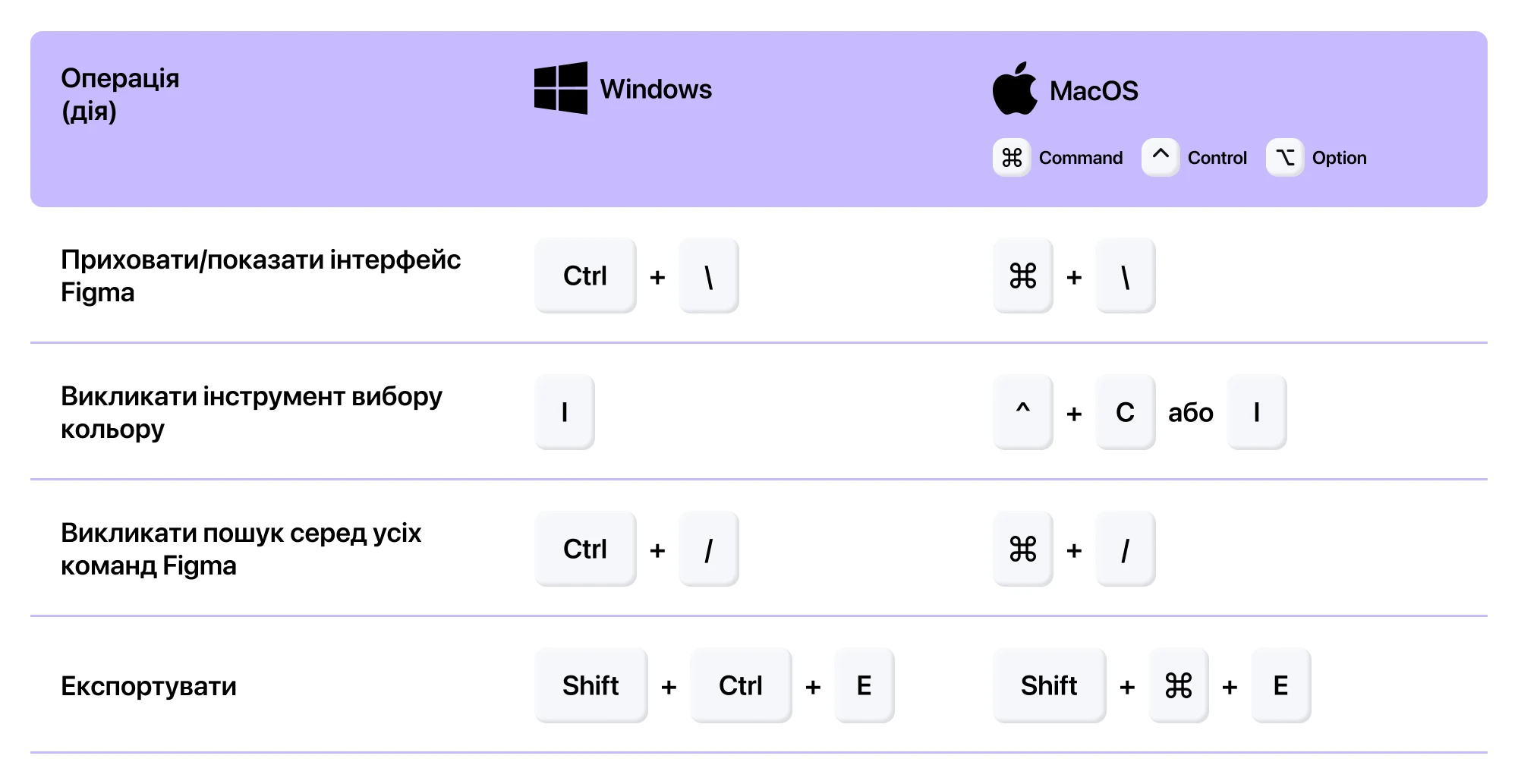Screen dimensions: 1518x784
Task: Click the C key in the MacOS column
Action: click(1126, 412)
